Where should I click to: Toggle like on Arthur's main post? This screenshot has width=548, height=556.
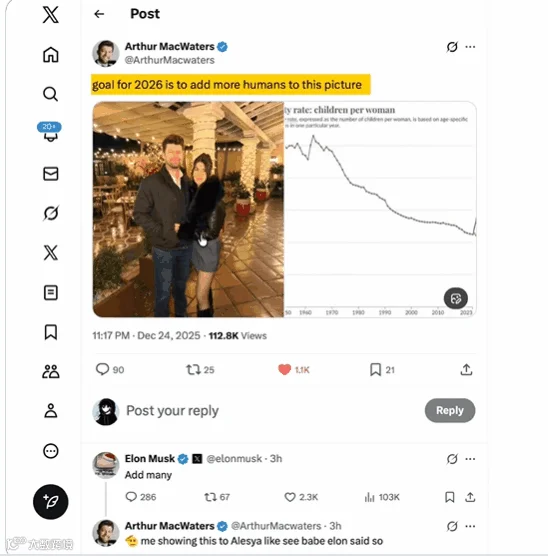click(x=294, y=370)
